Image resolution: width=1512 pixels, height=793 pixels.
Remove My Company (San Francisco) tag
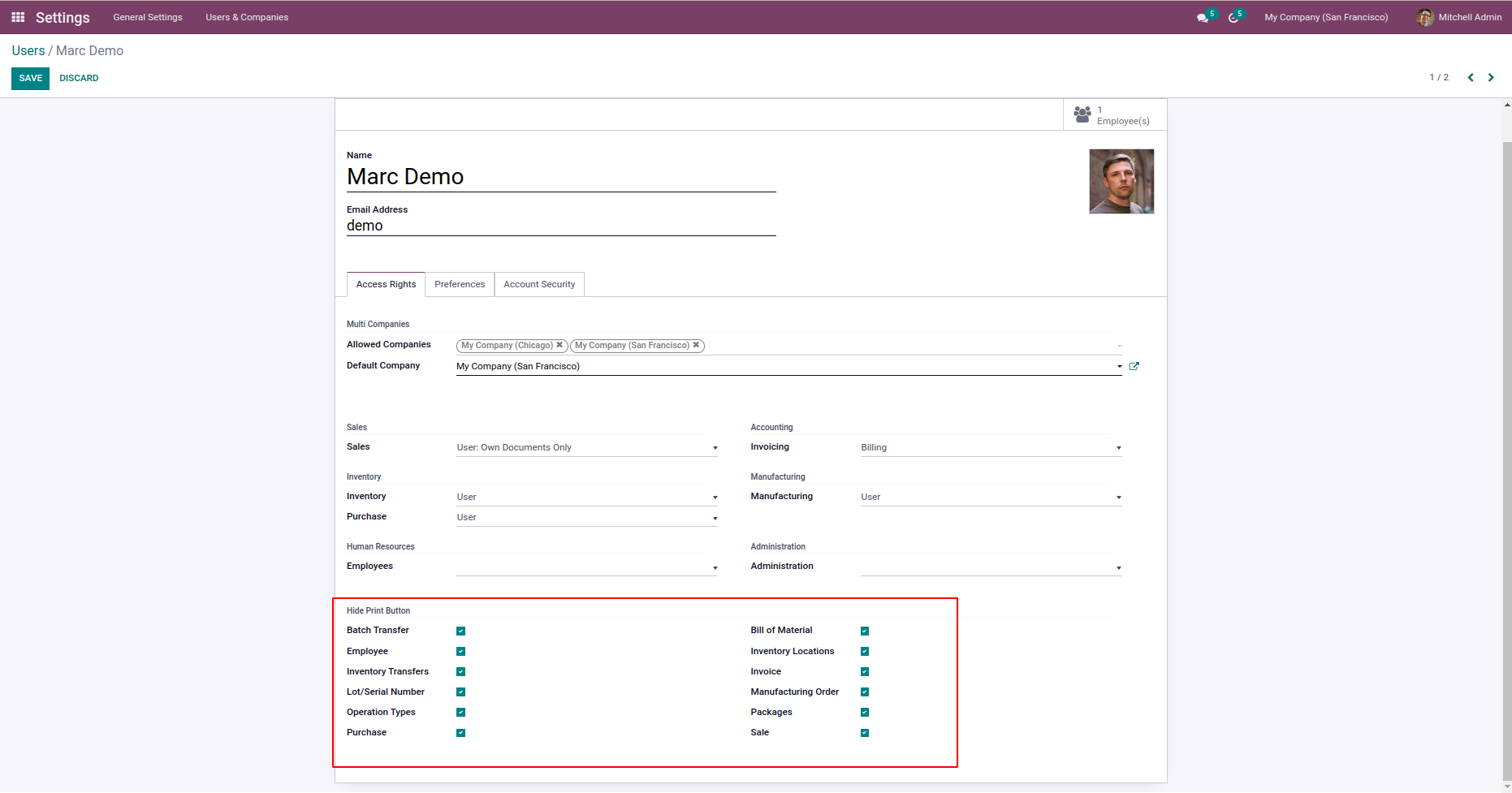coord(696,345)
